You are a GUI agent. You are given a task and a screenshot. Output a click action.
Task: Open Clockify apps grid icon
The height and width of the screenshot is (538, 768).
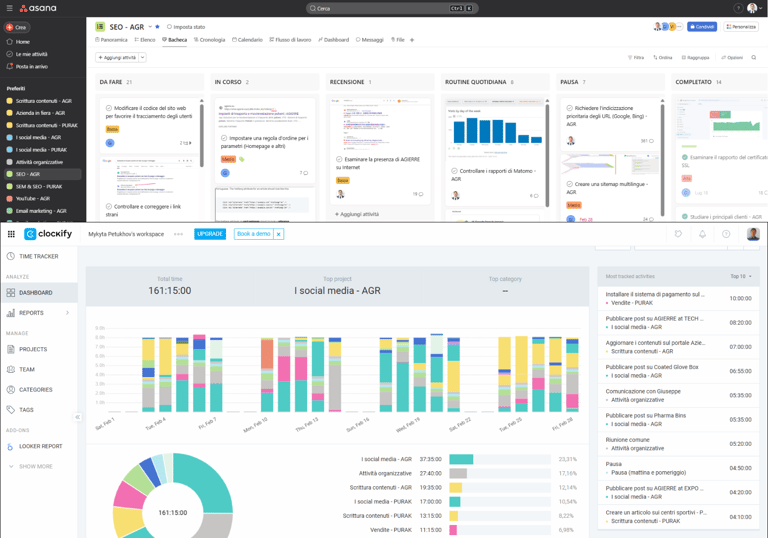[11, 234]
